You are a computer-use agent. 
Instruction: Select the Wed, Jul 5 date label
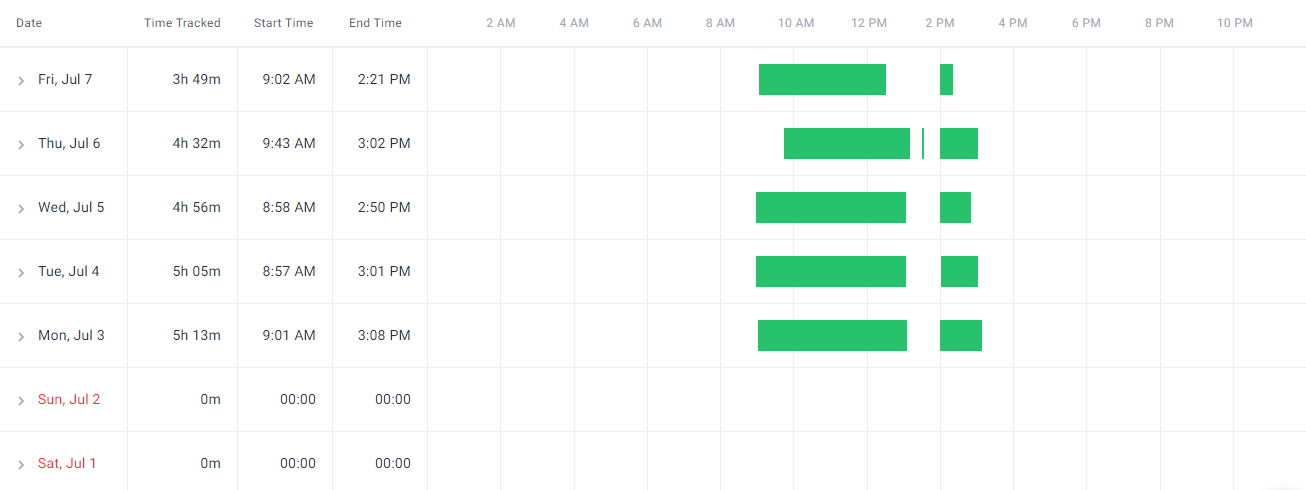pos(71,207)
